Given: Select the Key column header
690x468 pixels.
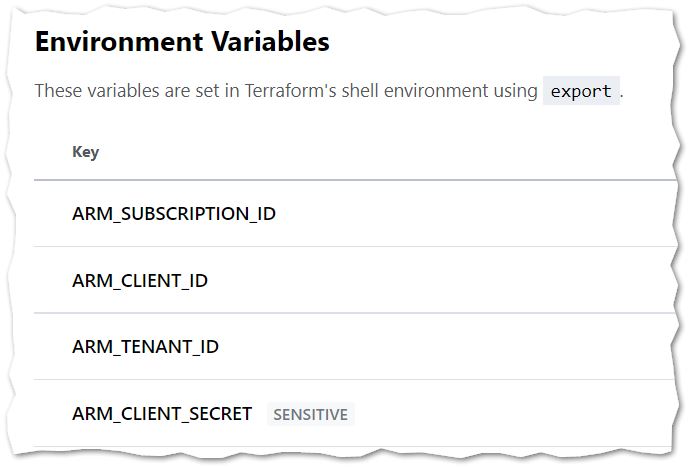Looking at the screenshot, I should 86,152.
